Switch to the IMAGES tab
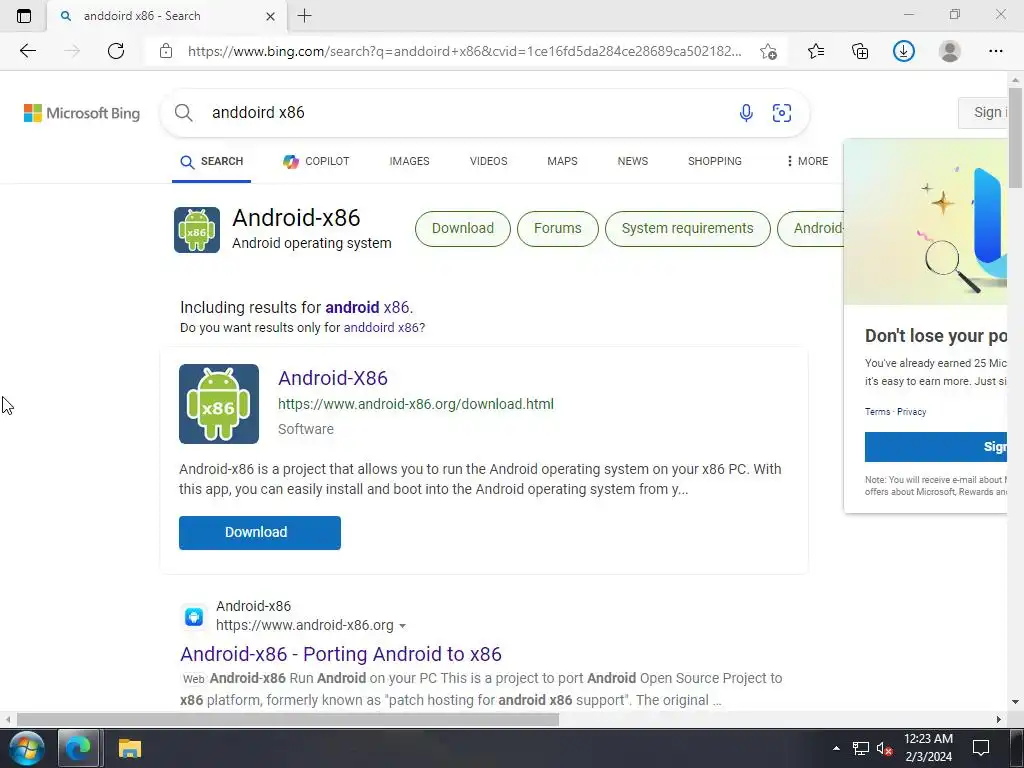The height and width of the screenshot is (768, 1024). [x=409, y=161]
